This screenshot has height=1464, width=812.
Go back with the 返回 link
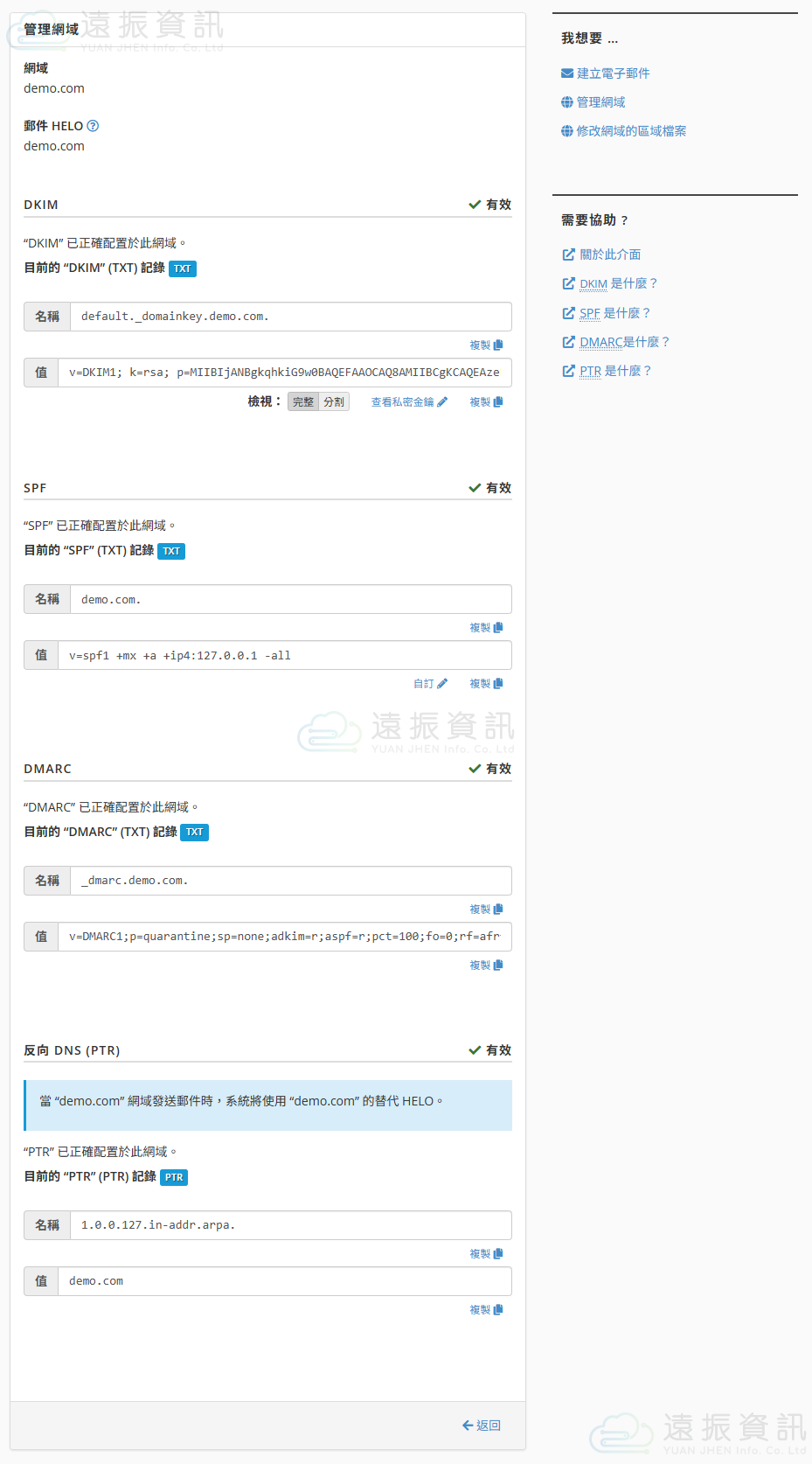[x=482, y=1426]
